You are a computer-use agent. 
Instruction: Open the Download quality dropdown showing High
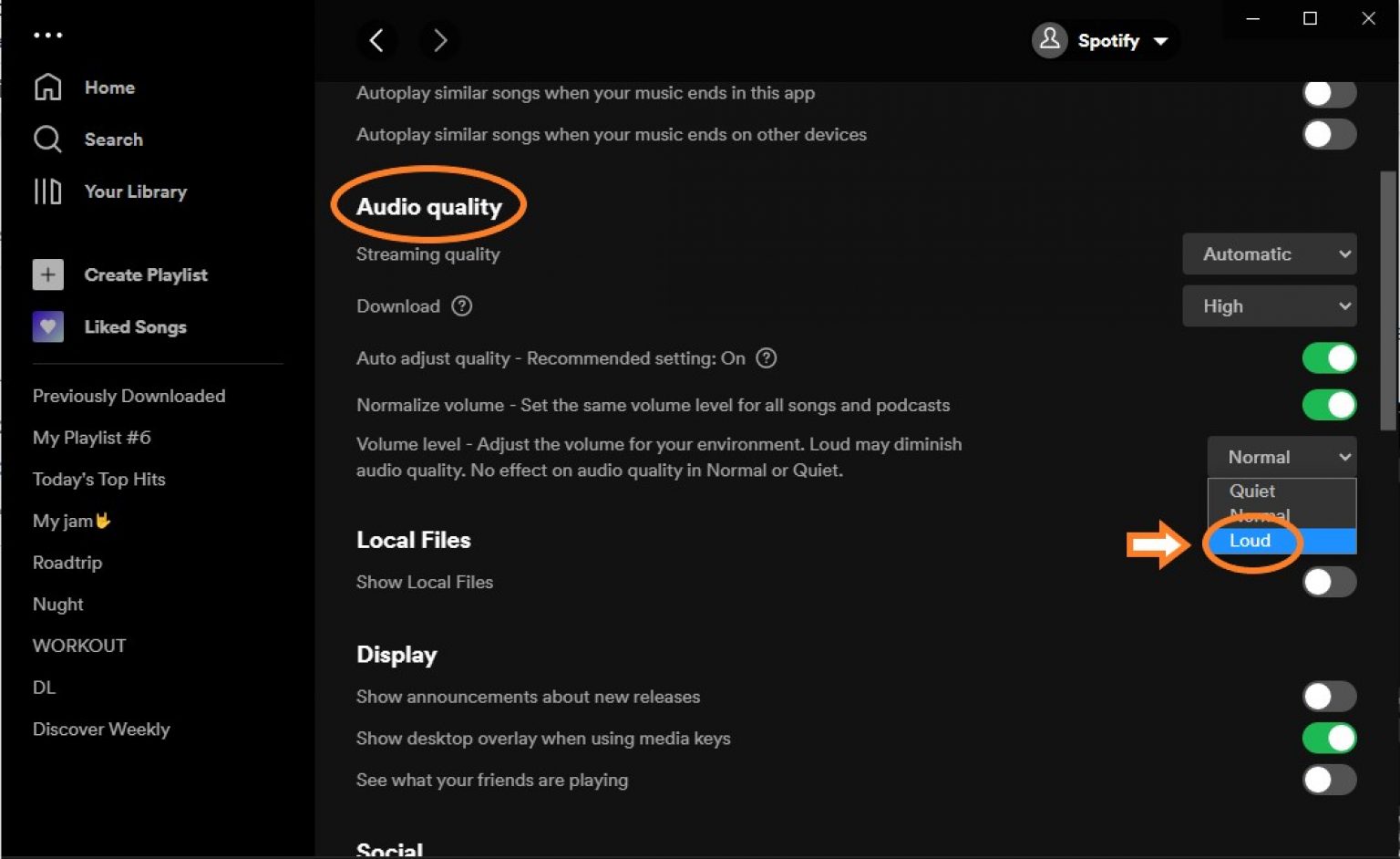(1270, 305)
